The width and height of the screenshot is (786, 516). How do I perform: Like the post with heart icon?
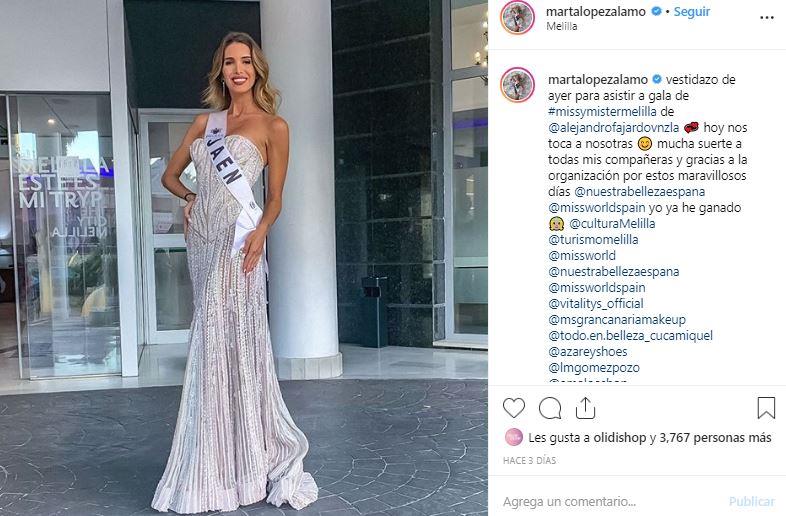[x=514, y=408]
